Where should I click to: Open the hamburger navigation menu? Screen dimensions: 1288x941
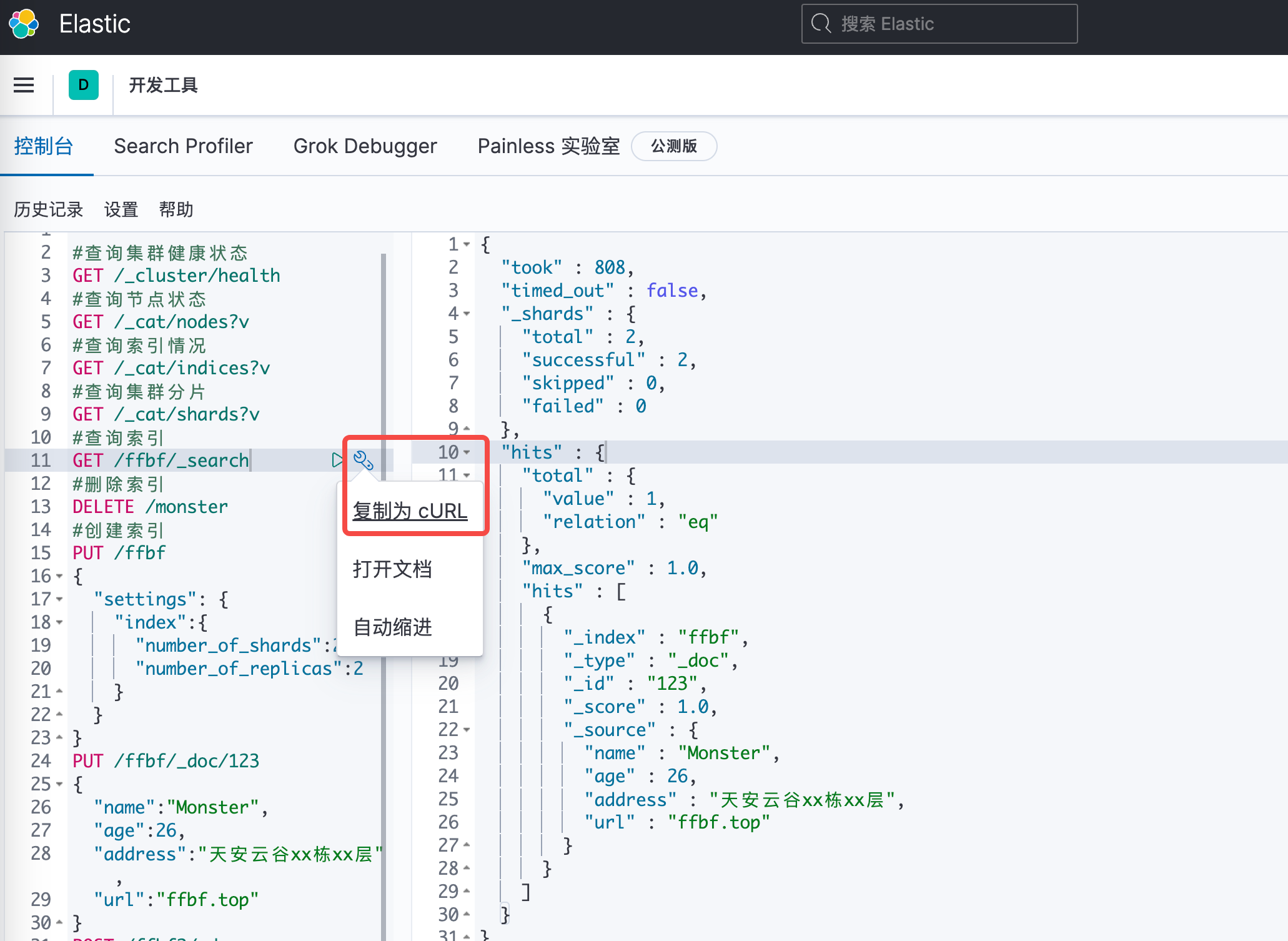[x=24, y=85]
